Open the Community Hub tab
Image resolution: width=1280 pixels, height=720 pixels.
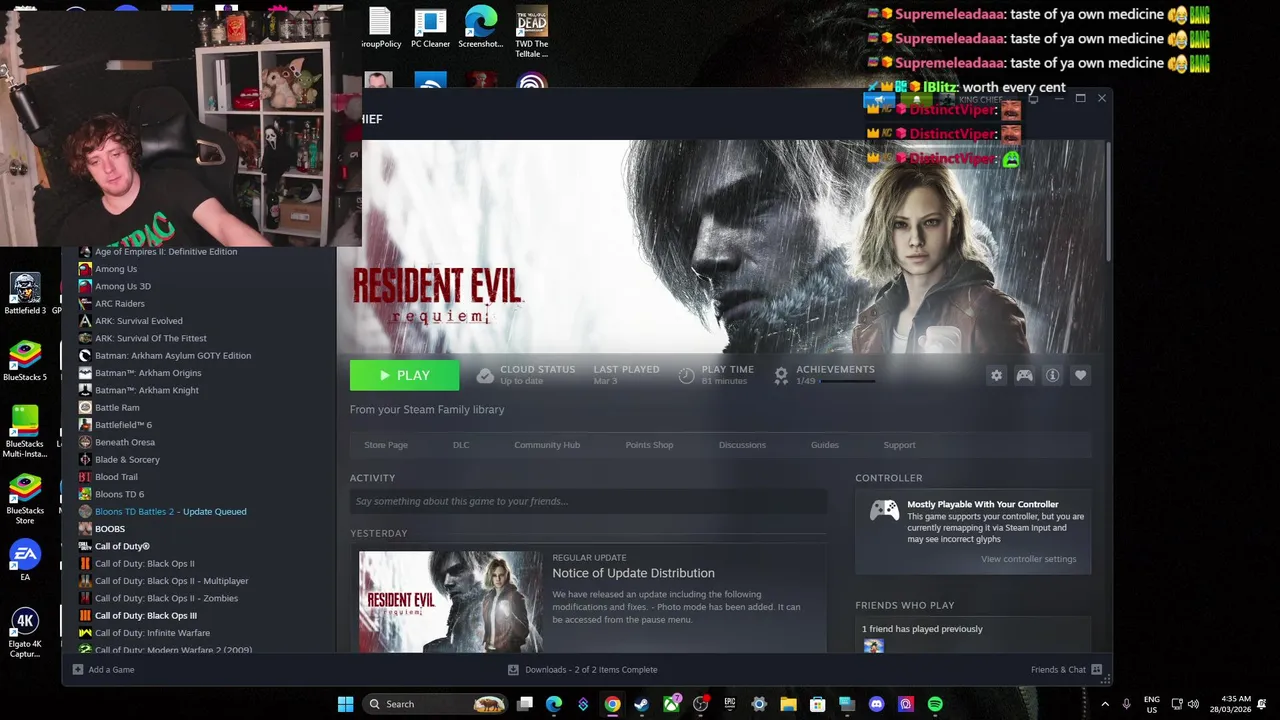tap(547, 445)
